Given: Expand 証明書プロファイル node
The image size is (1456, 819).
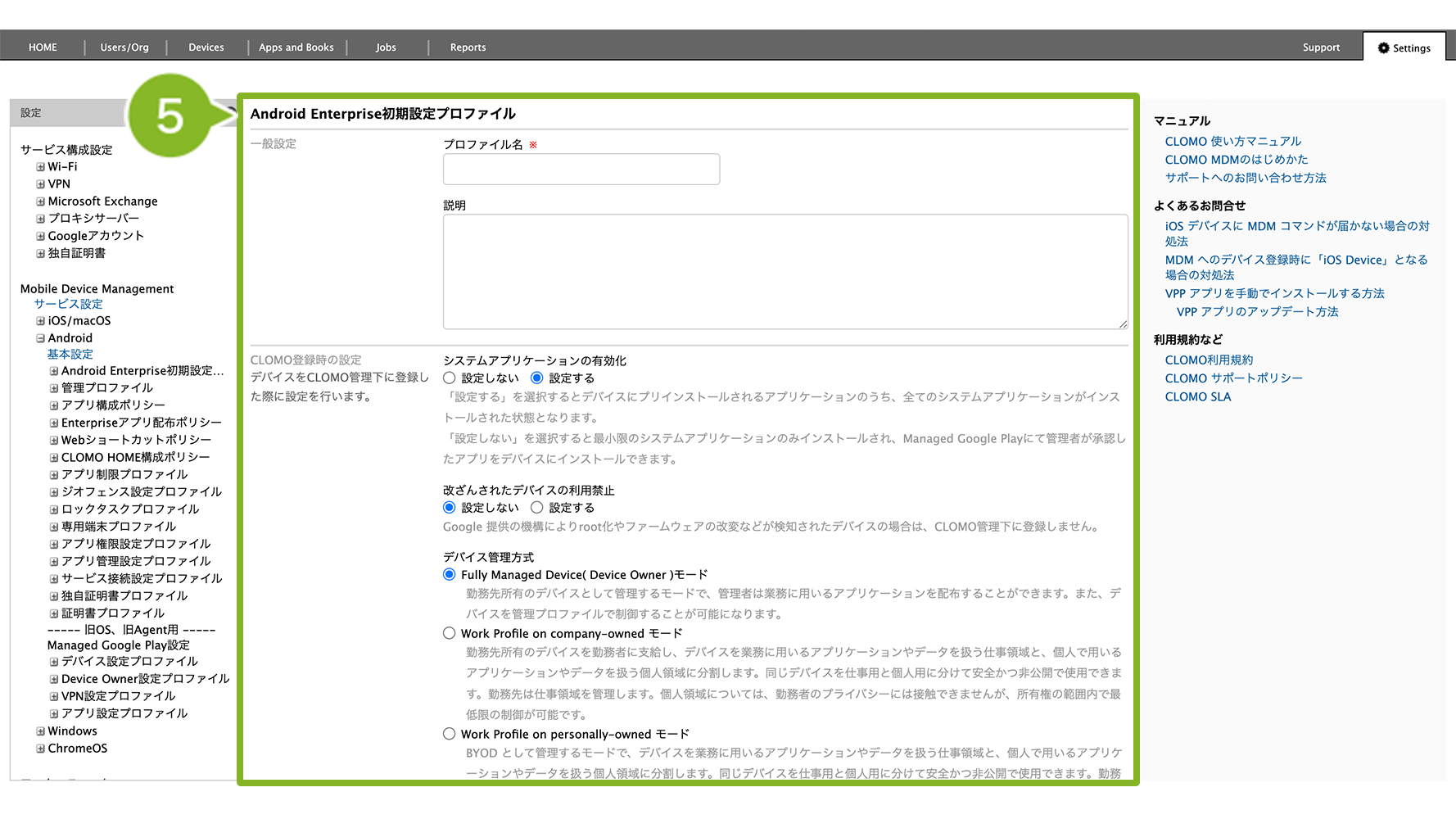Looking at the screenshot, I should pos(54,613).
